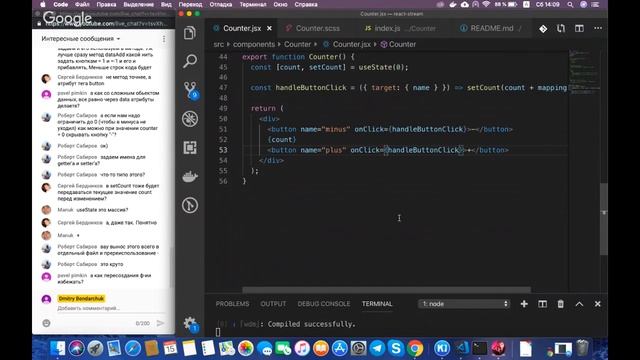Screen dimensions: 640x360
Task: Send the chat message with arrow icon
Action: click(x=160, y=323)
